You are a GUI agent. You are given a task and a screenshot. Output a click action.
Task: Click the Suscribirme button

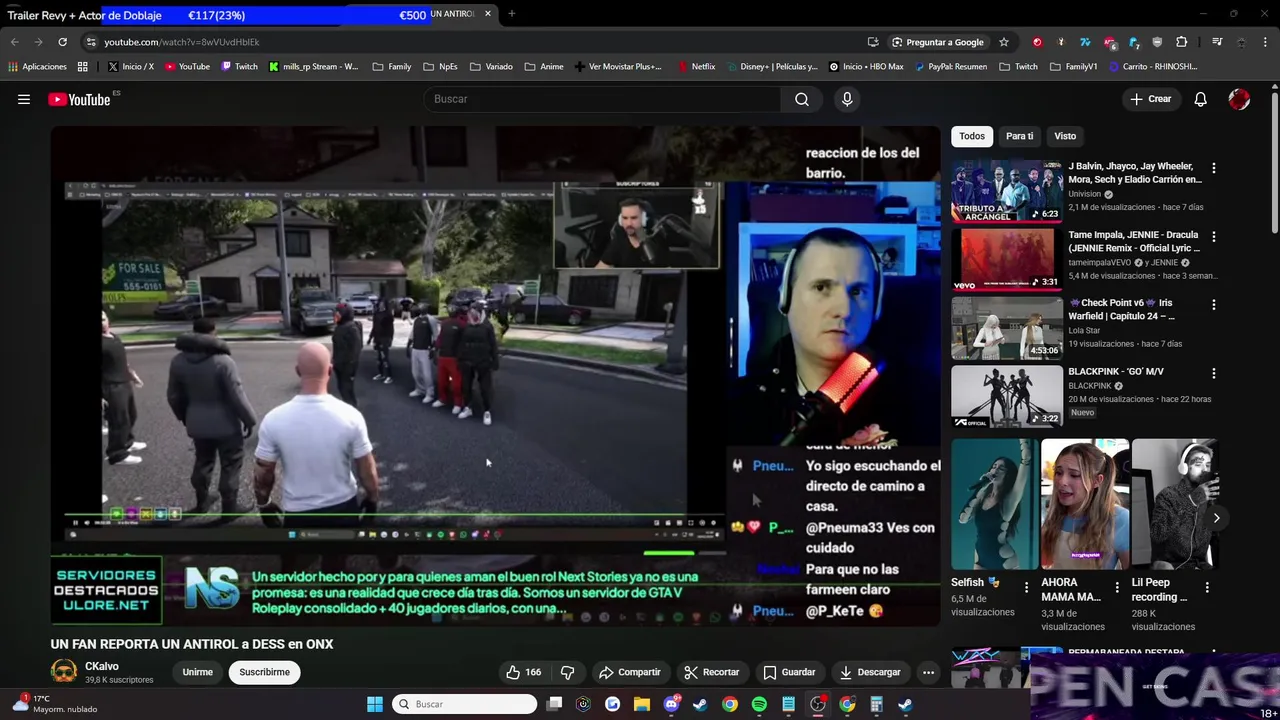click(264, 672)
